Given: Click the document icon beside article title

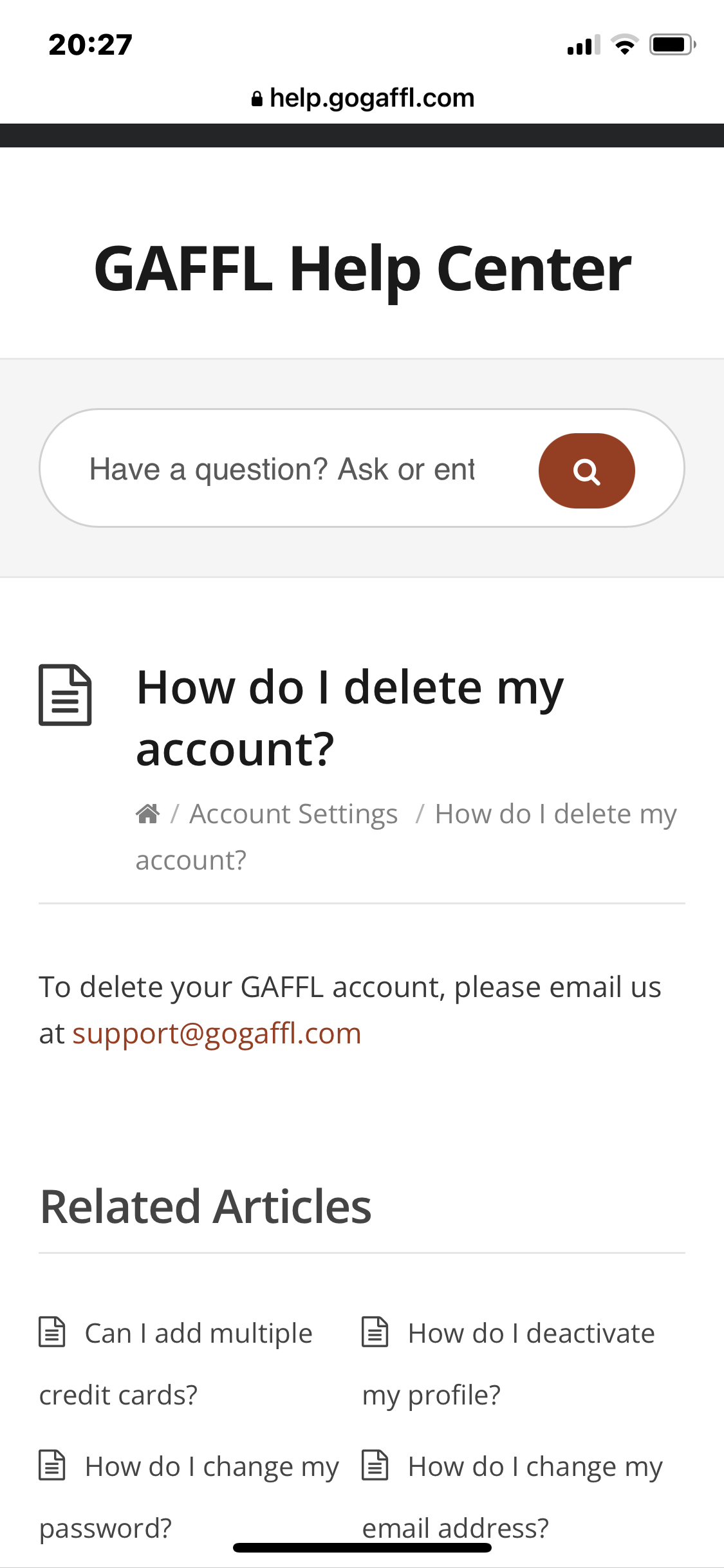Looking at the screenshot, I should click(65, 695).
